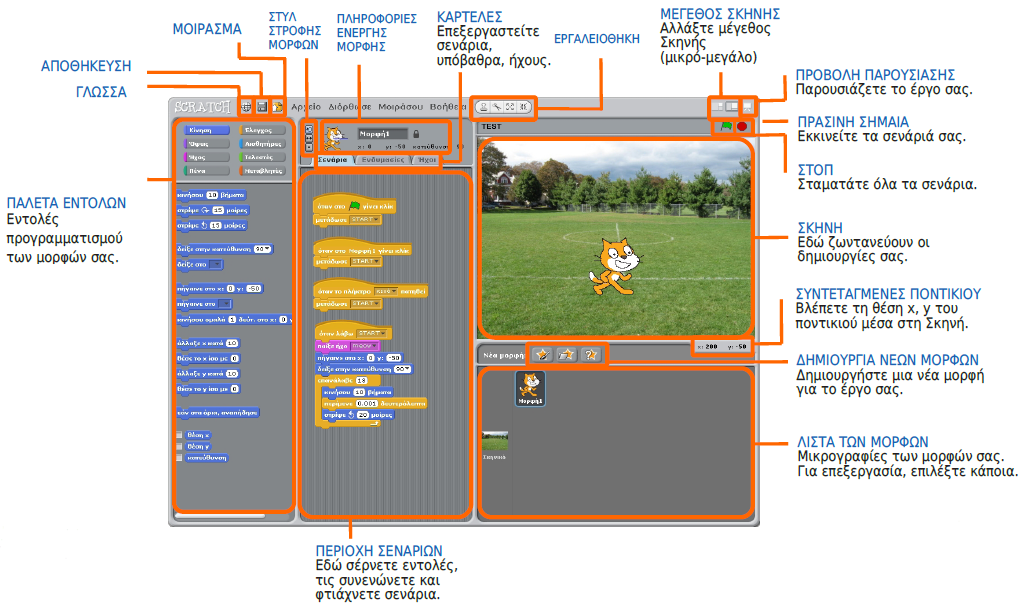The height and width of the screenshot is (607, 1024).
Task: Select the Αισθητήρες block category
Action: (263, 144)
